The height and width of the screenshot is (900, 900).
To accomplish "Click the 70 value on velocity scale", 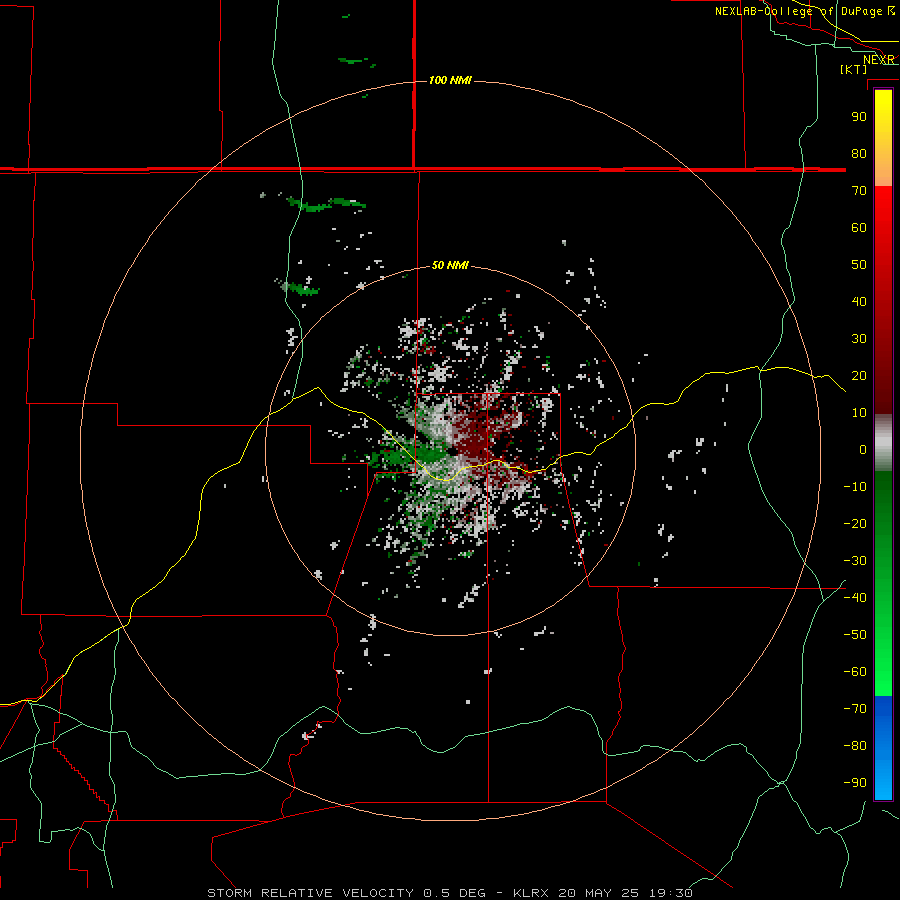I will point(859,191).
